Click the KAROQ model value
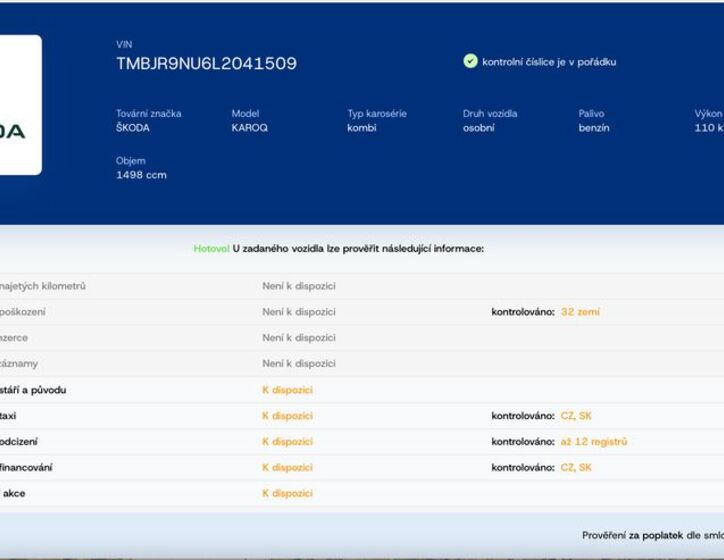This screenshot has height=560, width=724. (x=249, y=128)
